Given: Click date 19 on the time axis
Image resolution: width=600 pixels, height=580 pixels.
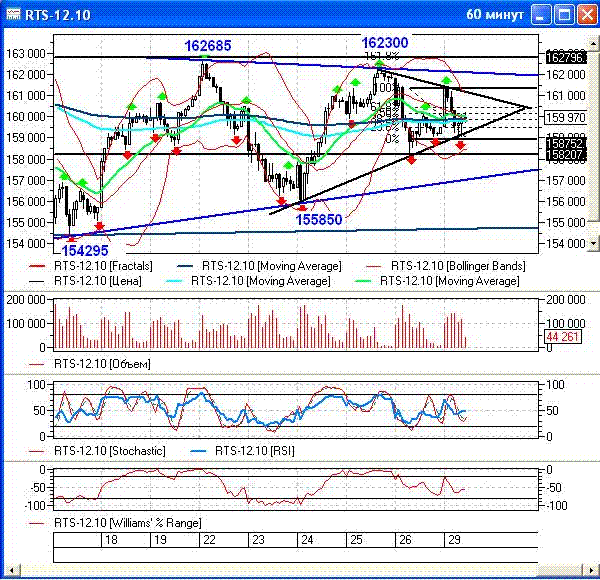Looking at the screenshot, I should coord(160,540).
